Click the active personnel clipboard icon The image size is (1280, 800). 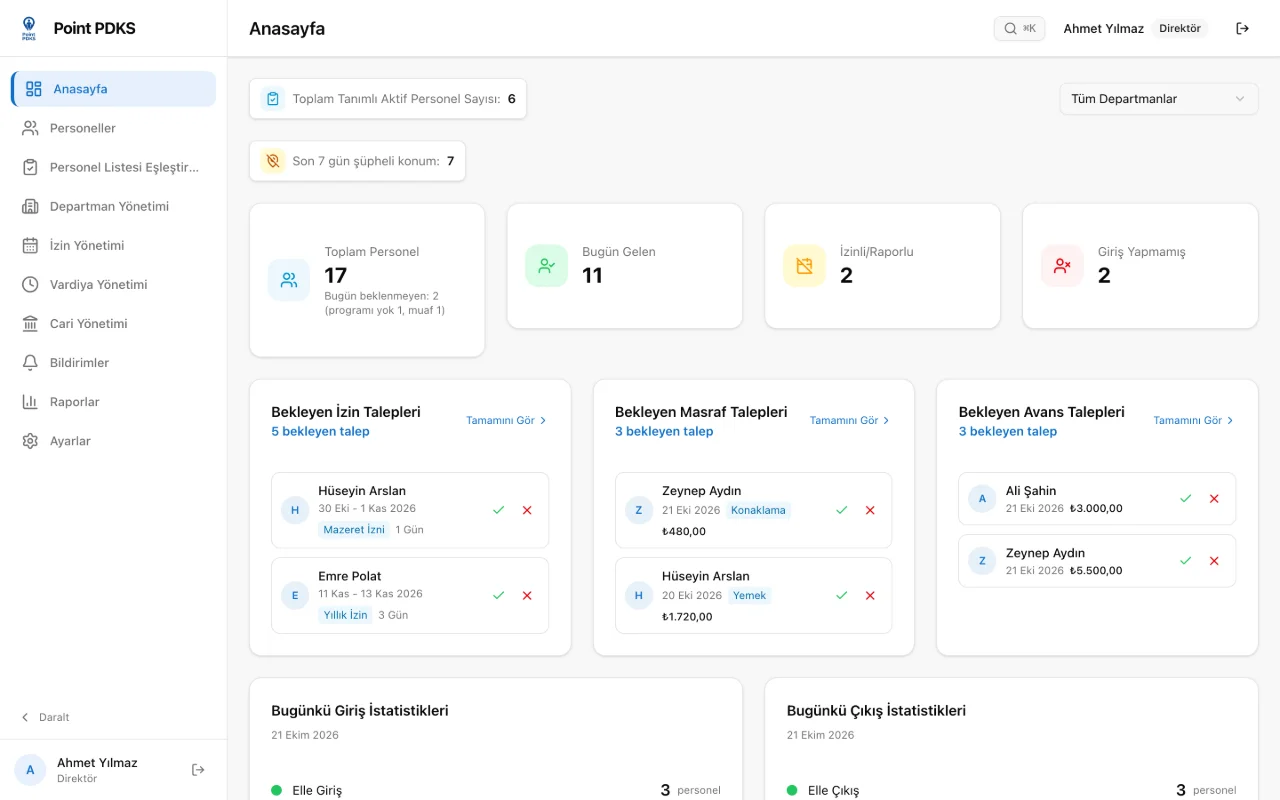point(273,99)
